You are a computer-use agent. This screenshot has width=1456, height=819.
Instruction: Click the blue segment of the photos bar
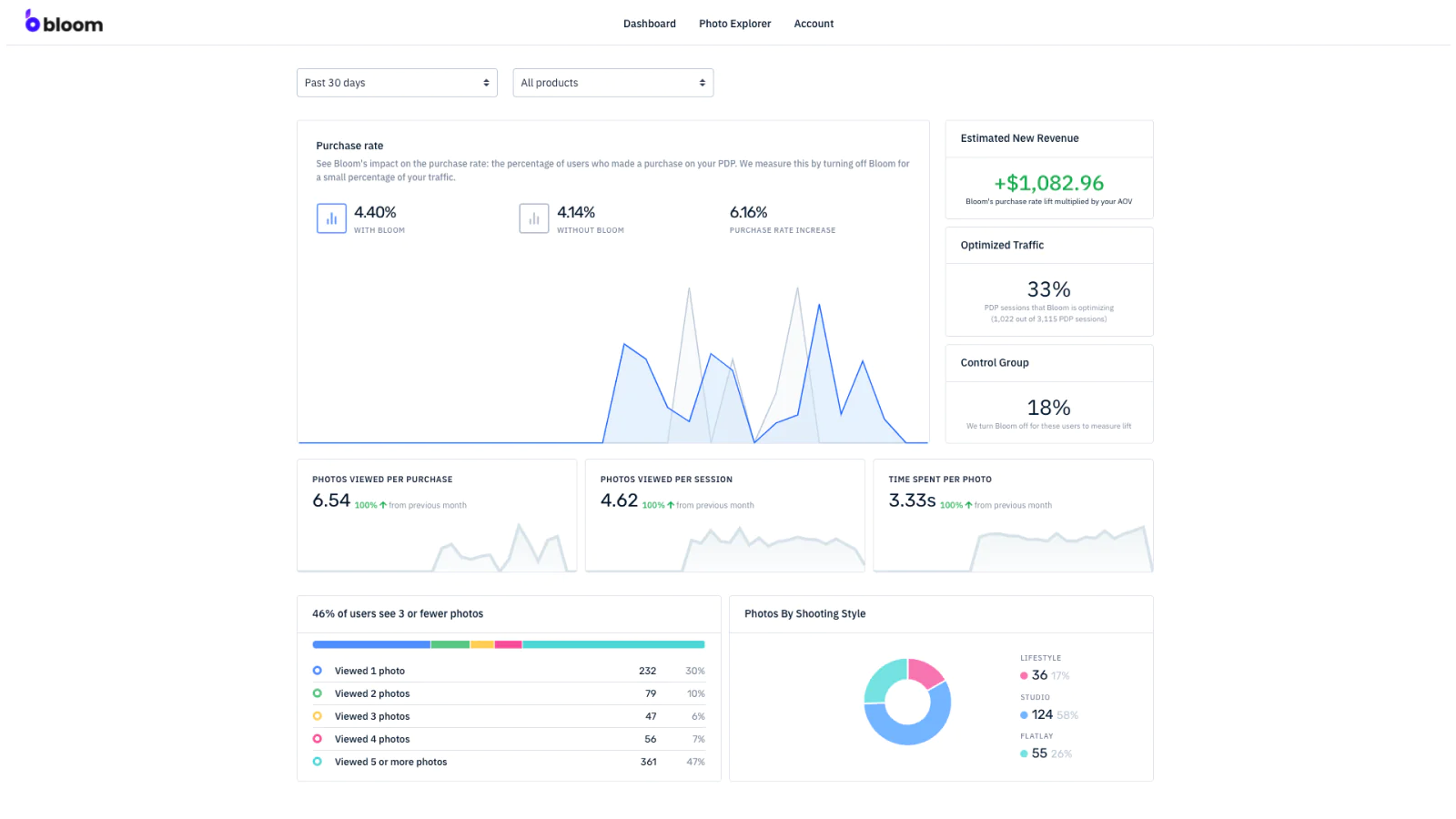tap(371, 644)
